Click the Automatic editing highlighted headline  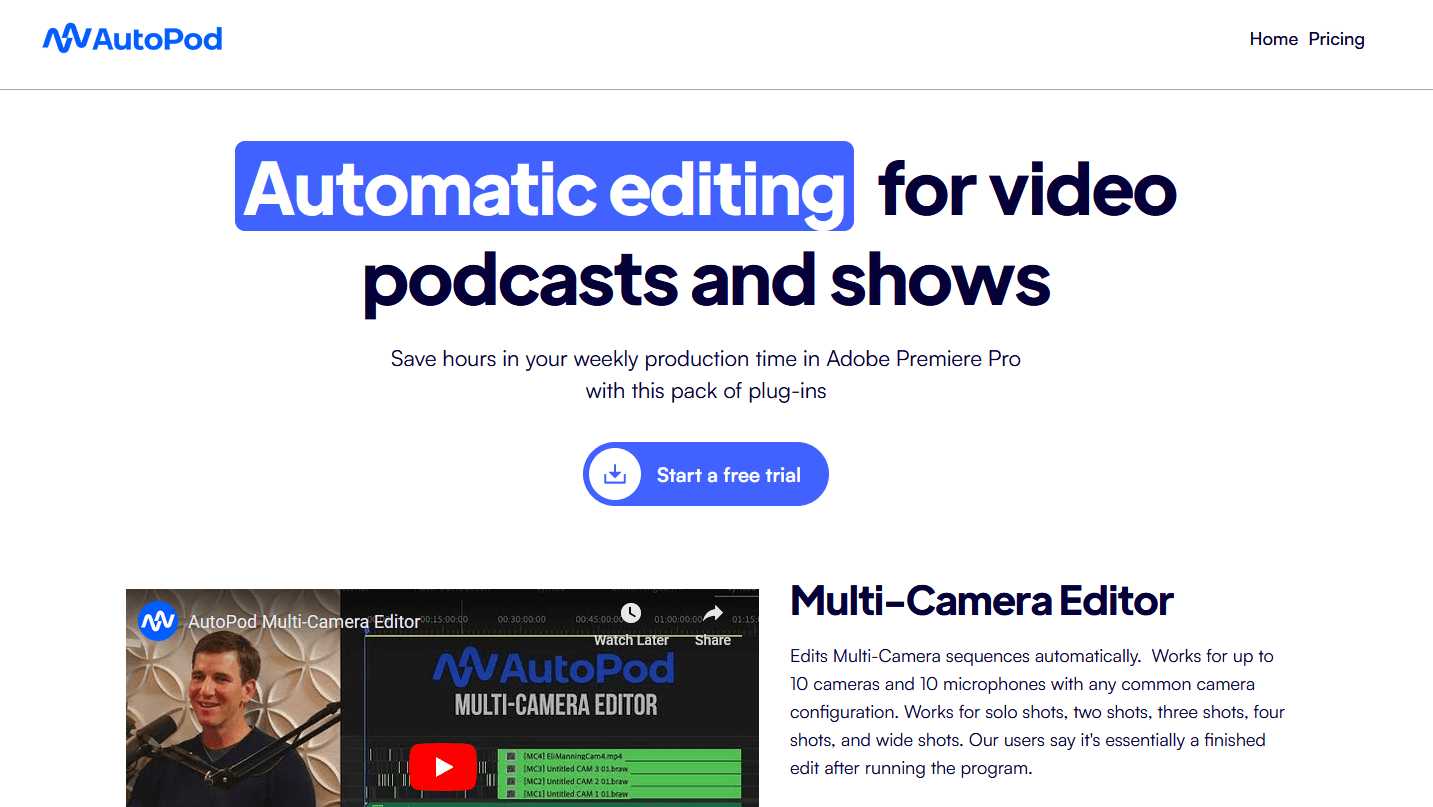tap(544, 186)
